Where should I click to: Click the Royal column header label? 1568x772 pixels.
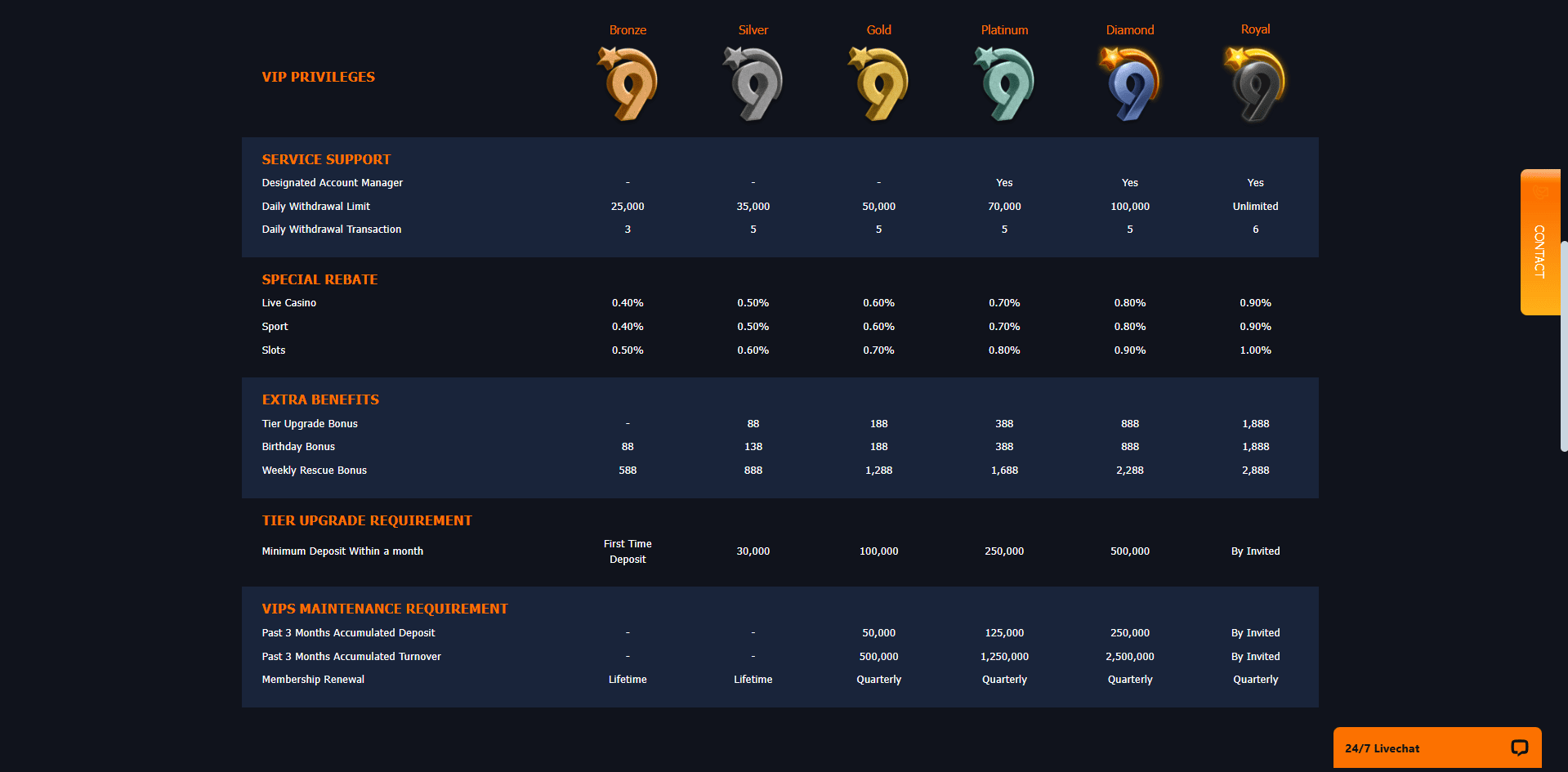[1255, 29]
